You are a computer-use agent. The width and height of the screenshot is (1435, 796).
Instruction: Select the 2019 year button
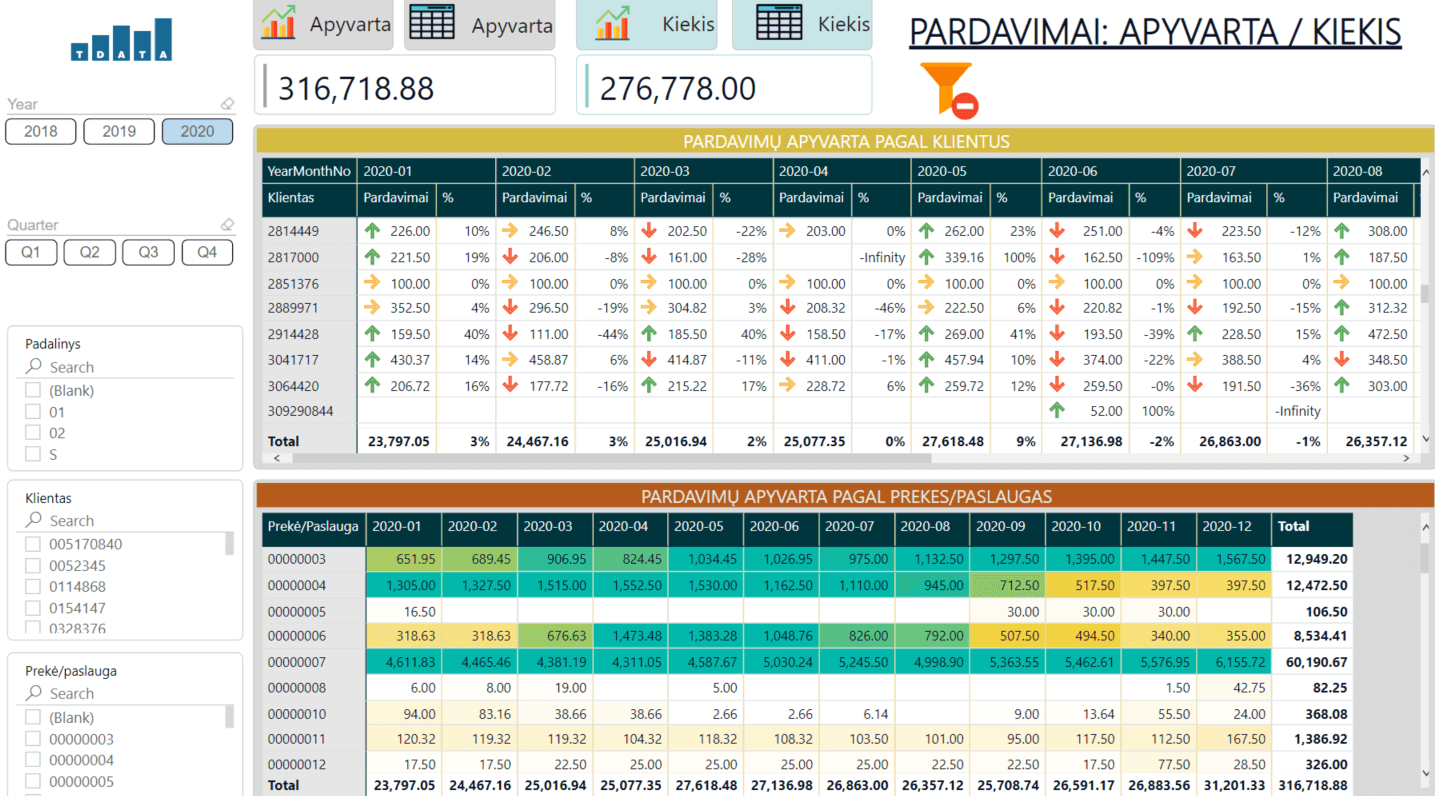point(119,131)
